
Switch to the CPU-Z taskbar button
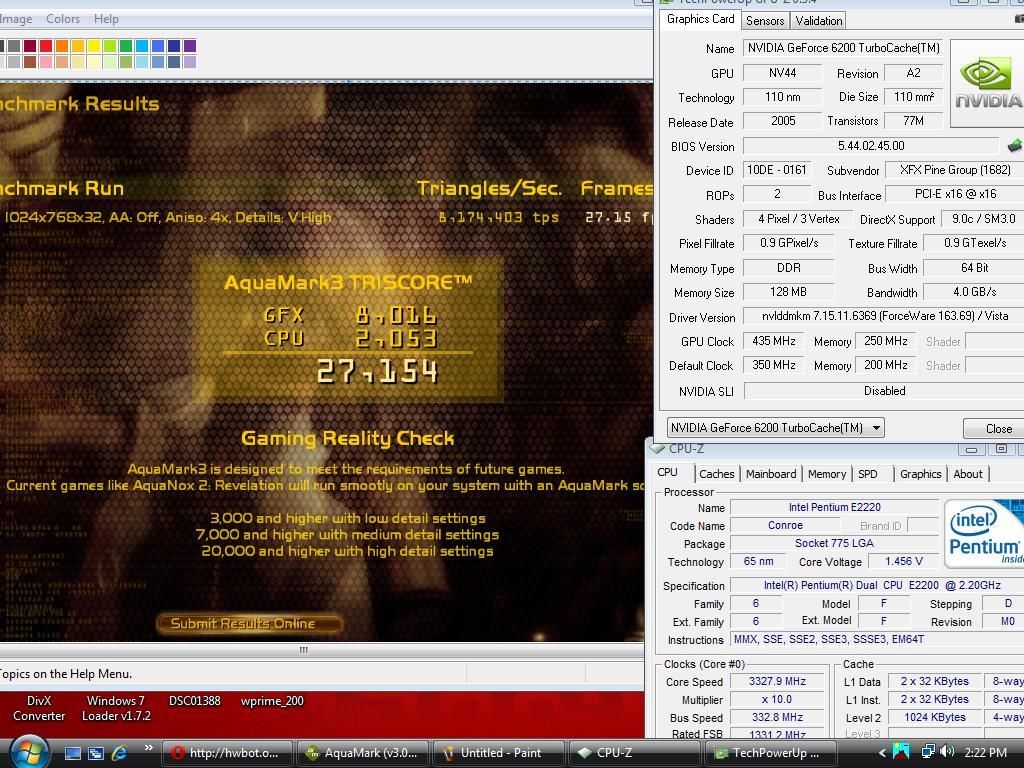click(634, 753)
